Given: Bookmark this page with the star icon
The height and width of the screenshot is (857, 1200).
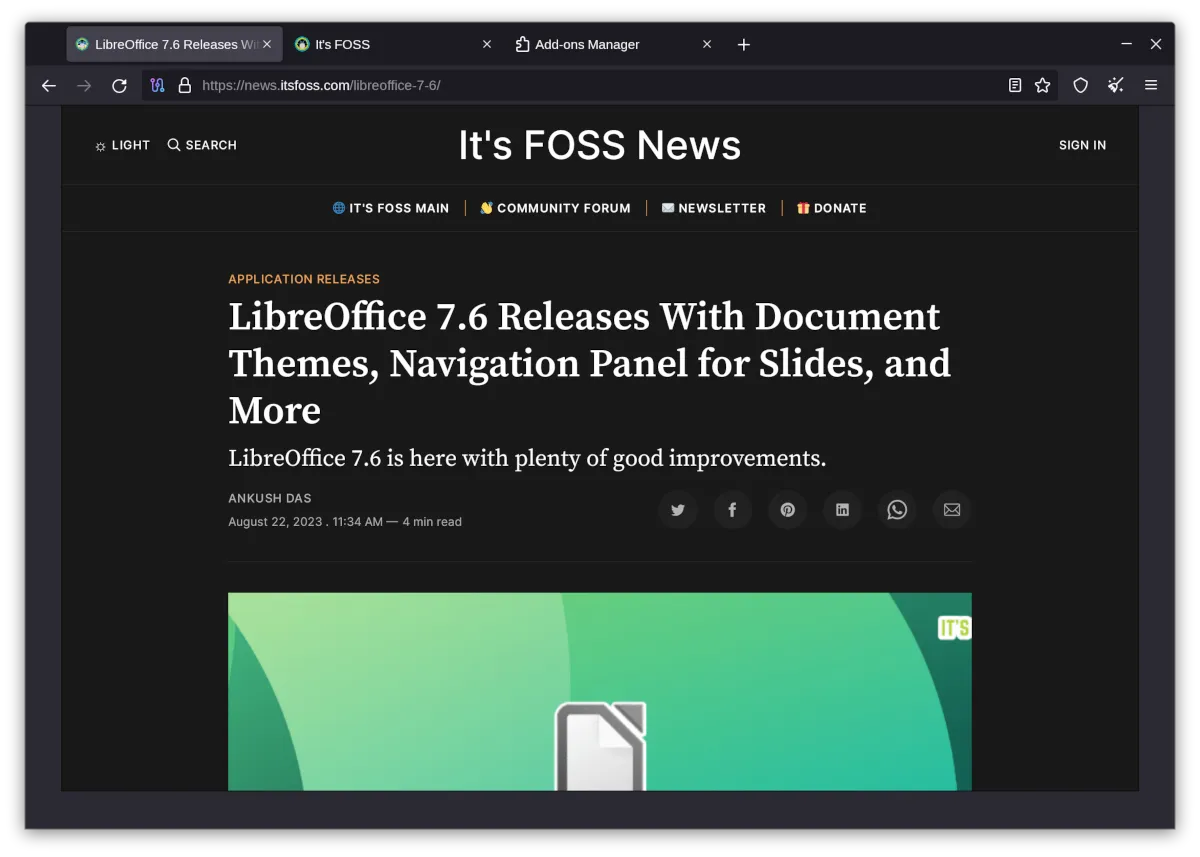Looking at the screenshot, I should pyautogui.click(x=1043, y=86).
